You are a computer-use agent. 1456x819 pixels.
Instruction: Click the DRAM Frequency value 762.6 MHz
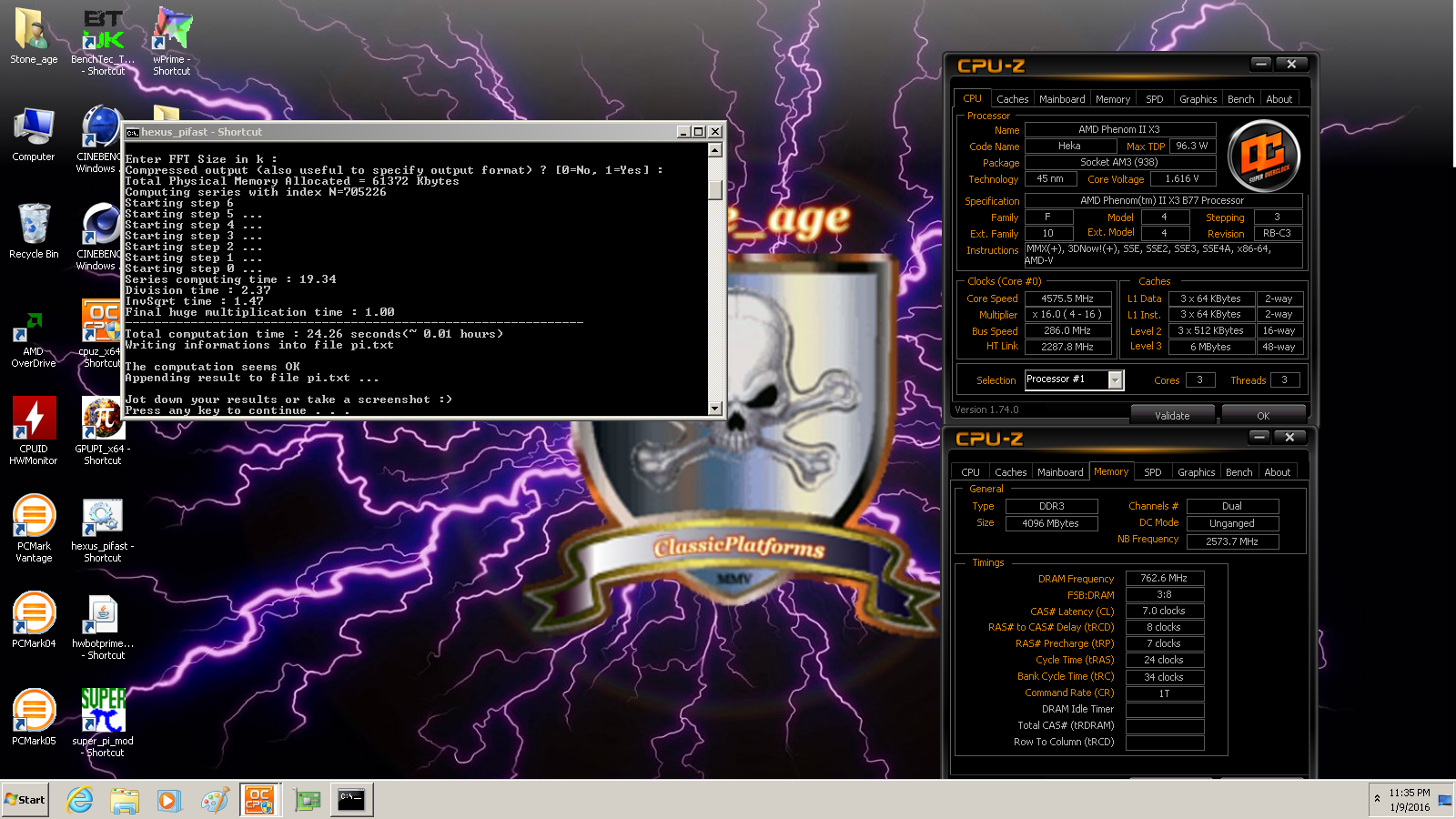pos(1165,578)
